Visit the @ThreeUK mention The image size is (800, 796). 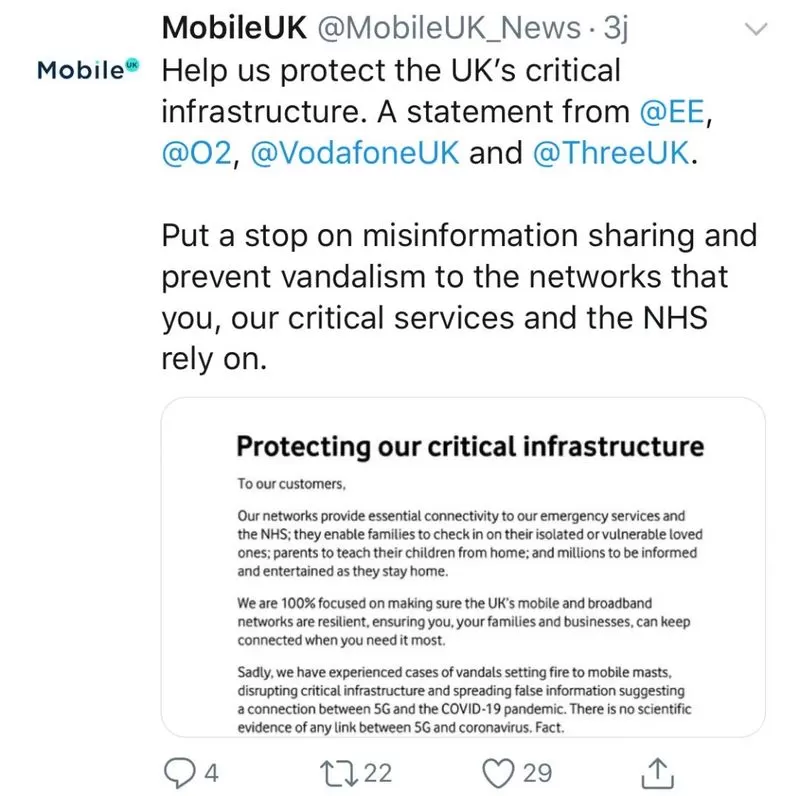click(611, 153)
